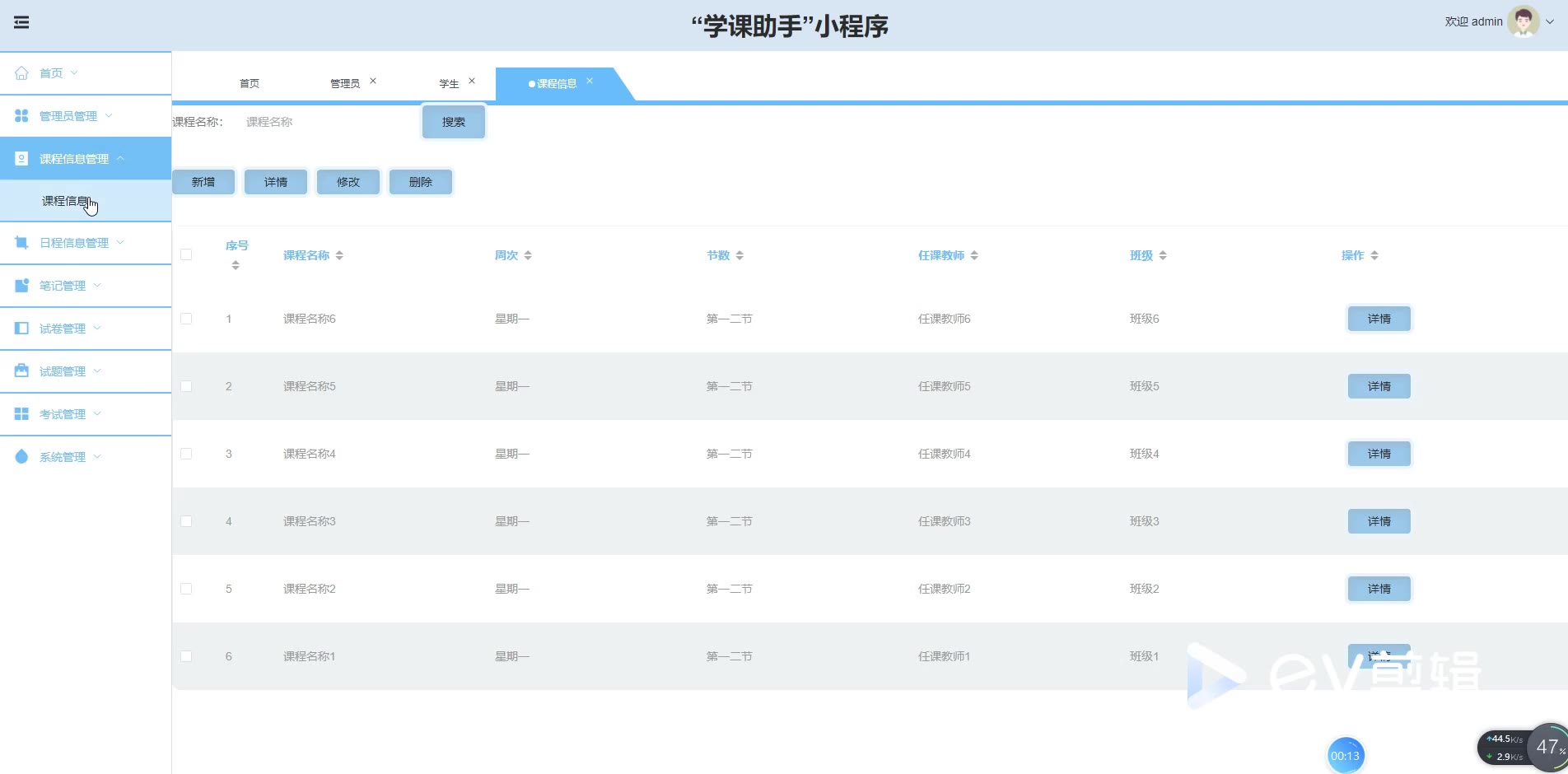
Task: Click the 欢迎 admin greeting text
Action: (1473, 22)
